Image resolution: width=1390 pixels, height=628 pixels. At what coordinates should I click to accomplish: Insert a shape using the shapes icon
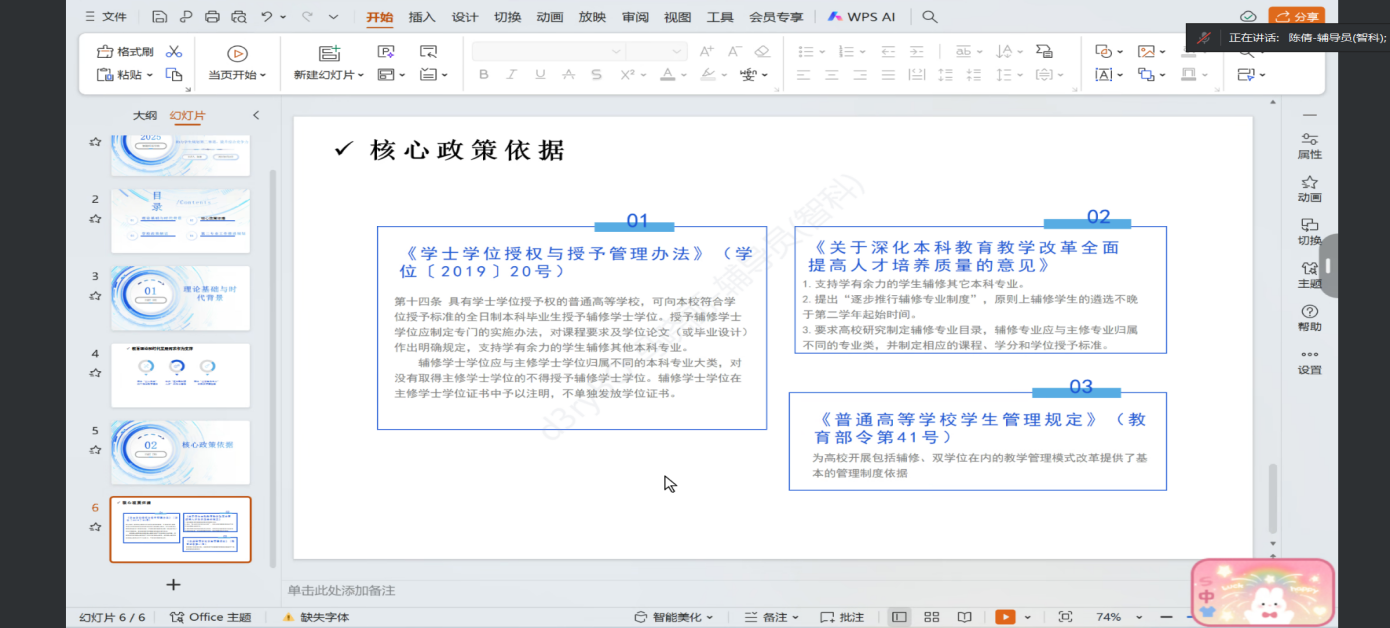1104,51
